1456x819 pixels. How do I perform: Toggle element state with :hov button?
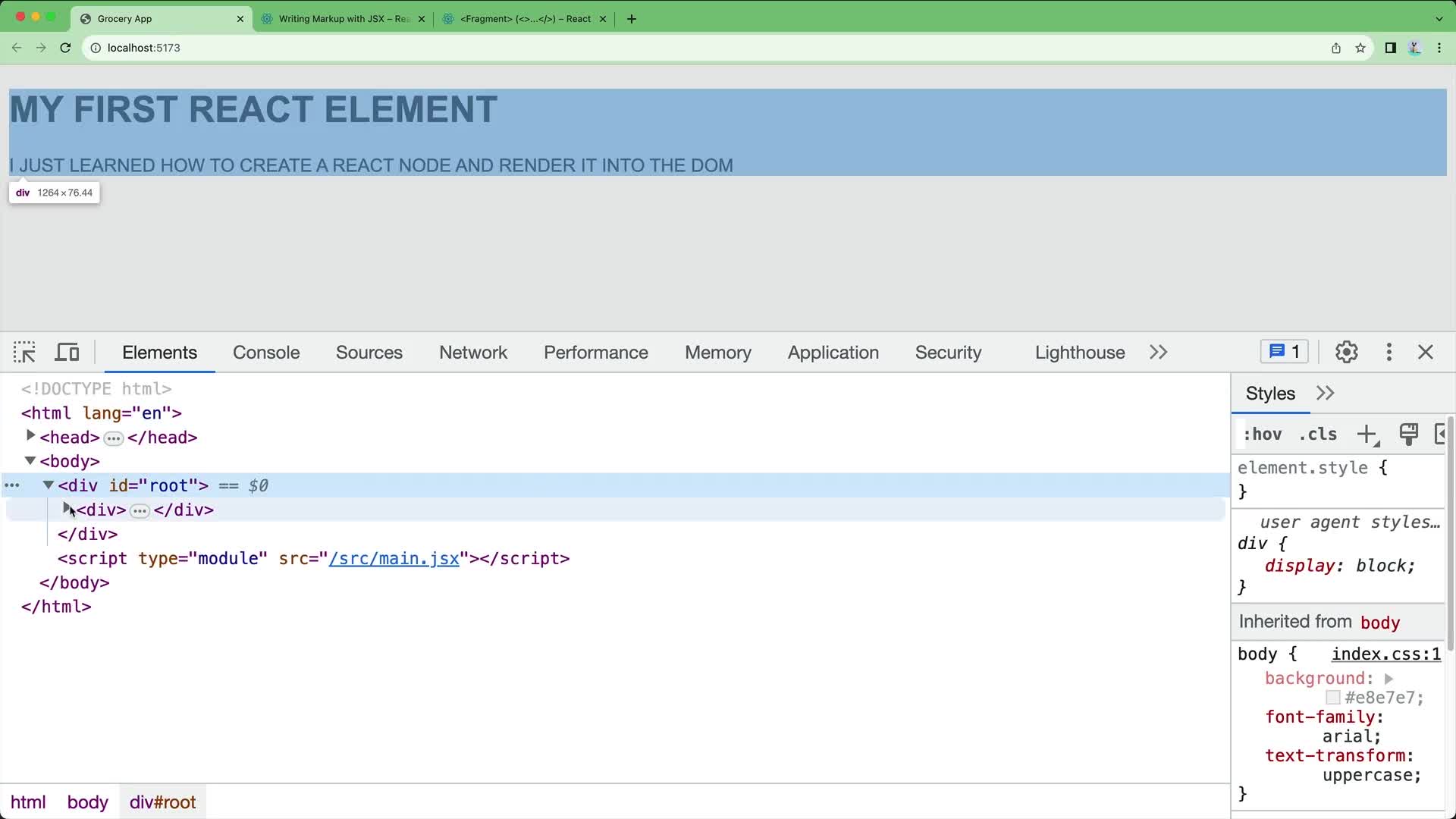1262,434
